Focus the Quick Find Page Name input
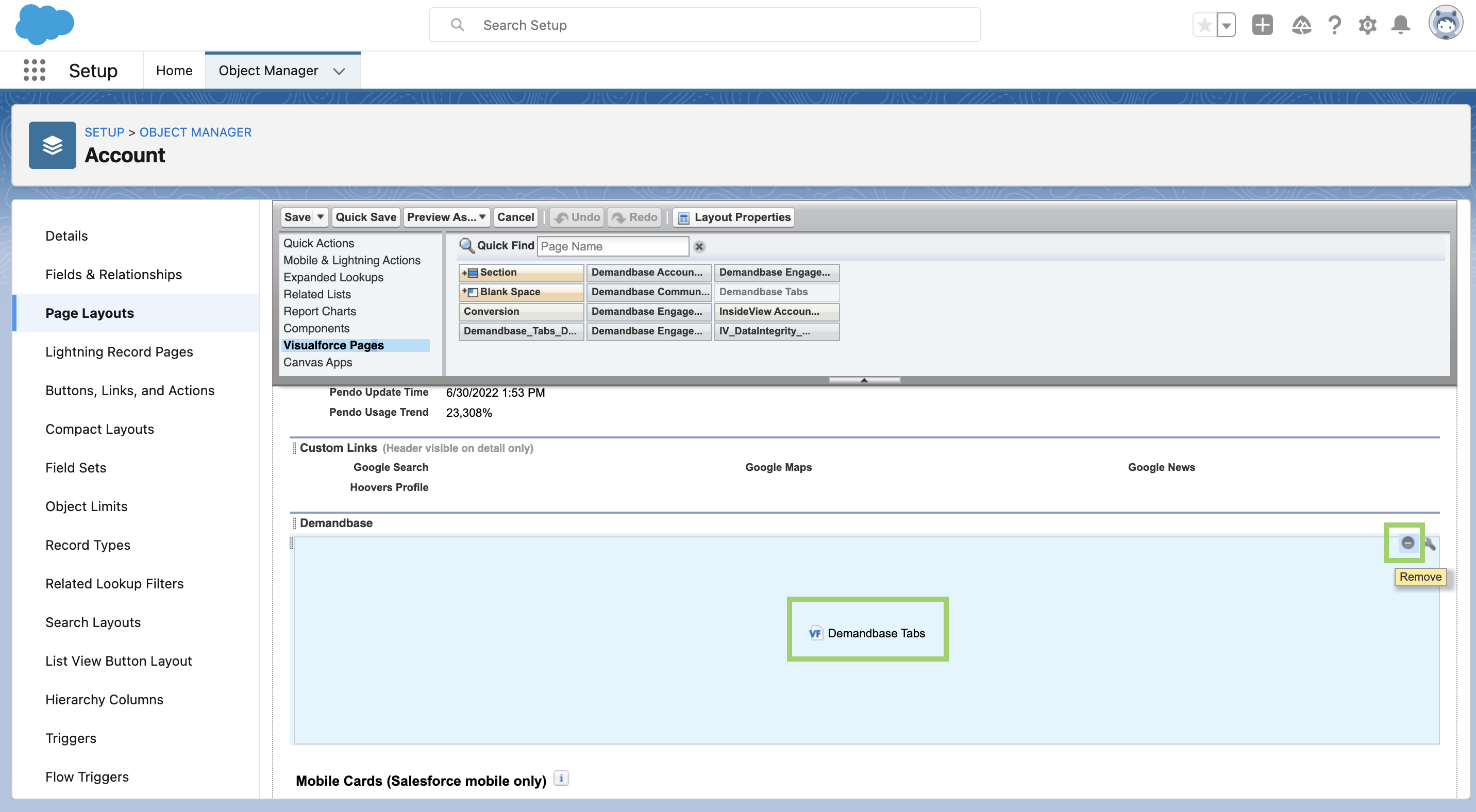Viewport: 1476px width, 812px height. [613, 246]
